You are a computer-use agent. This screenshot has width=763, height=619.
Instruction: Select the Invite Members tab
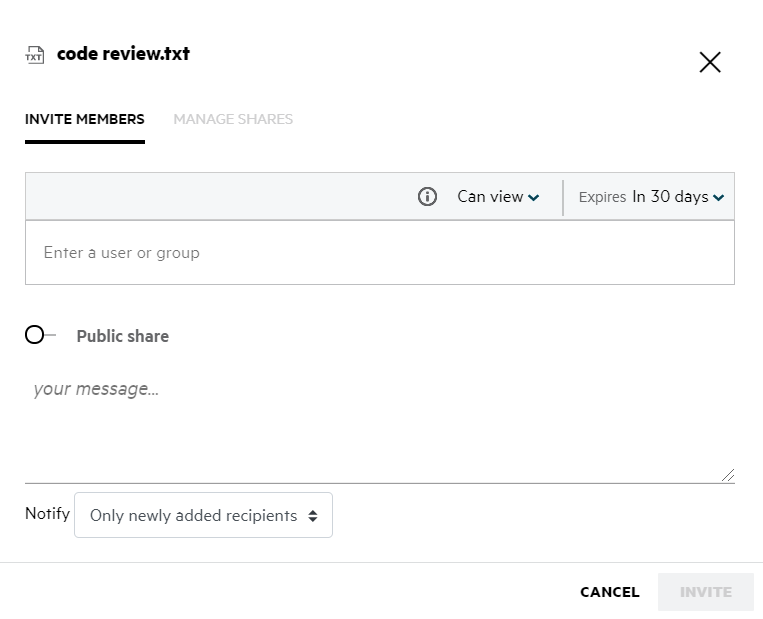85,119
